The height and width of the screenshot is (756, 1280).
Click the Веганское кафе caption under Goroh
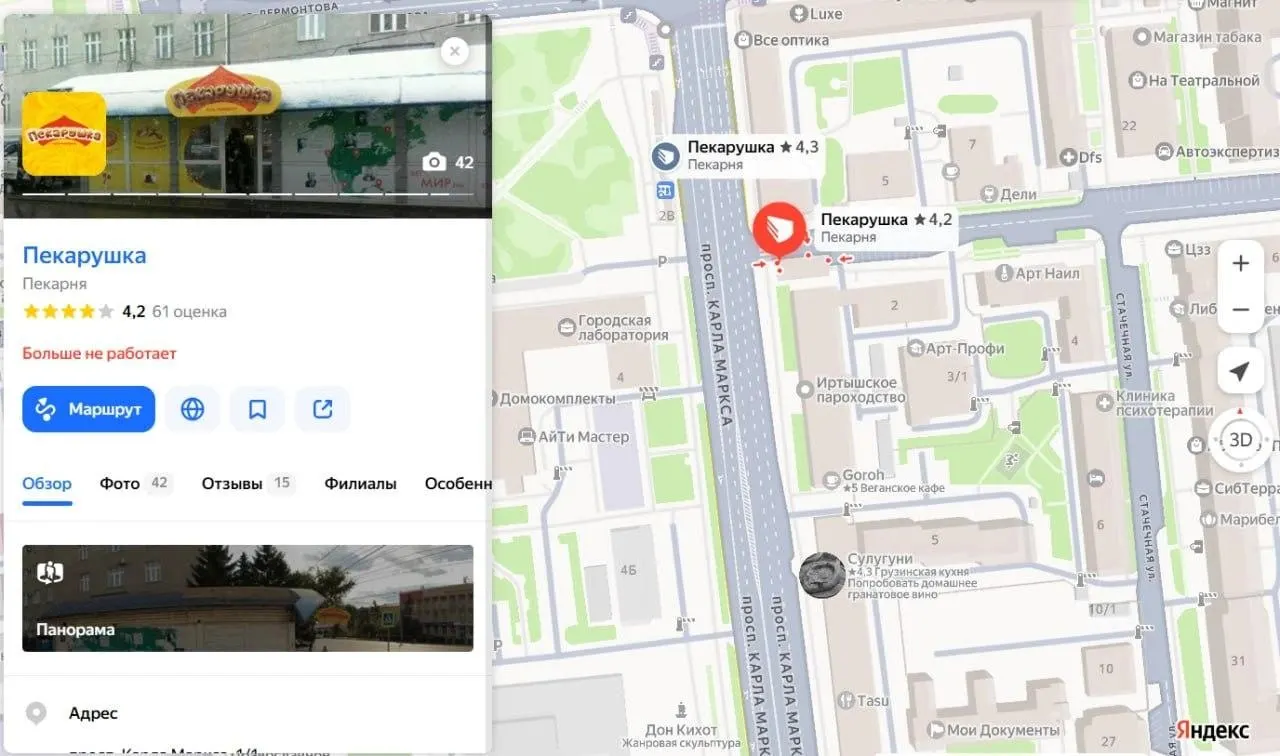(900, 488)
